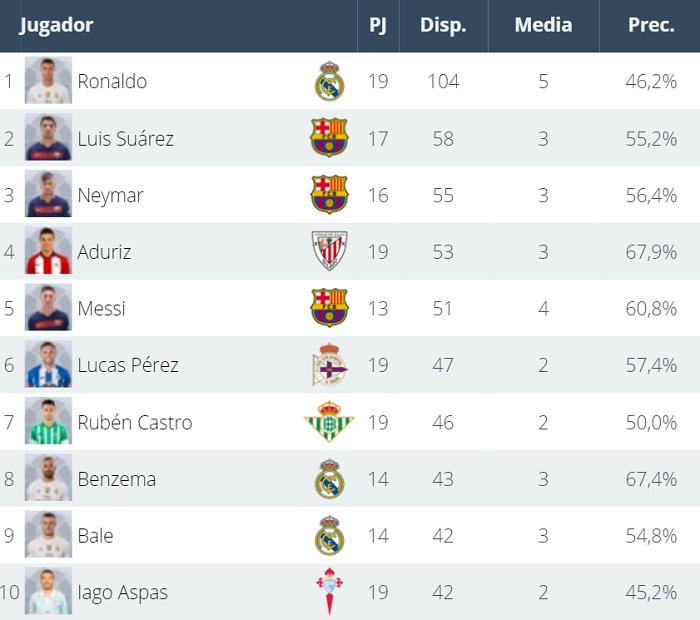Click the Barcelona crest in Messi row
The width and height of the screenshot is (700, 620).
(329, 308)
